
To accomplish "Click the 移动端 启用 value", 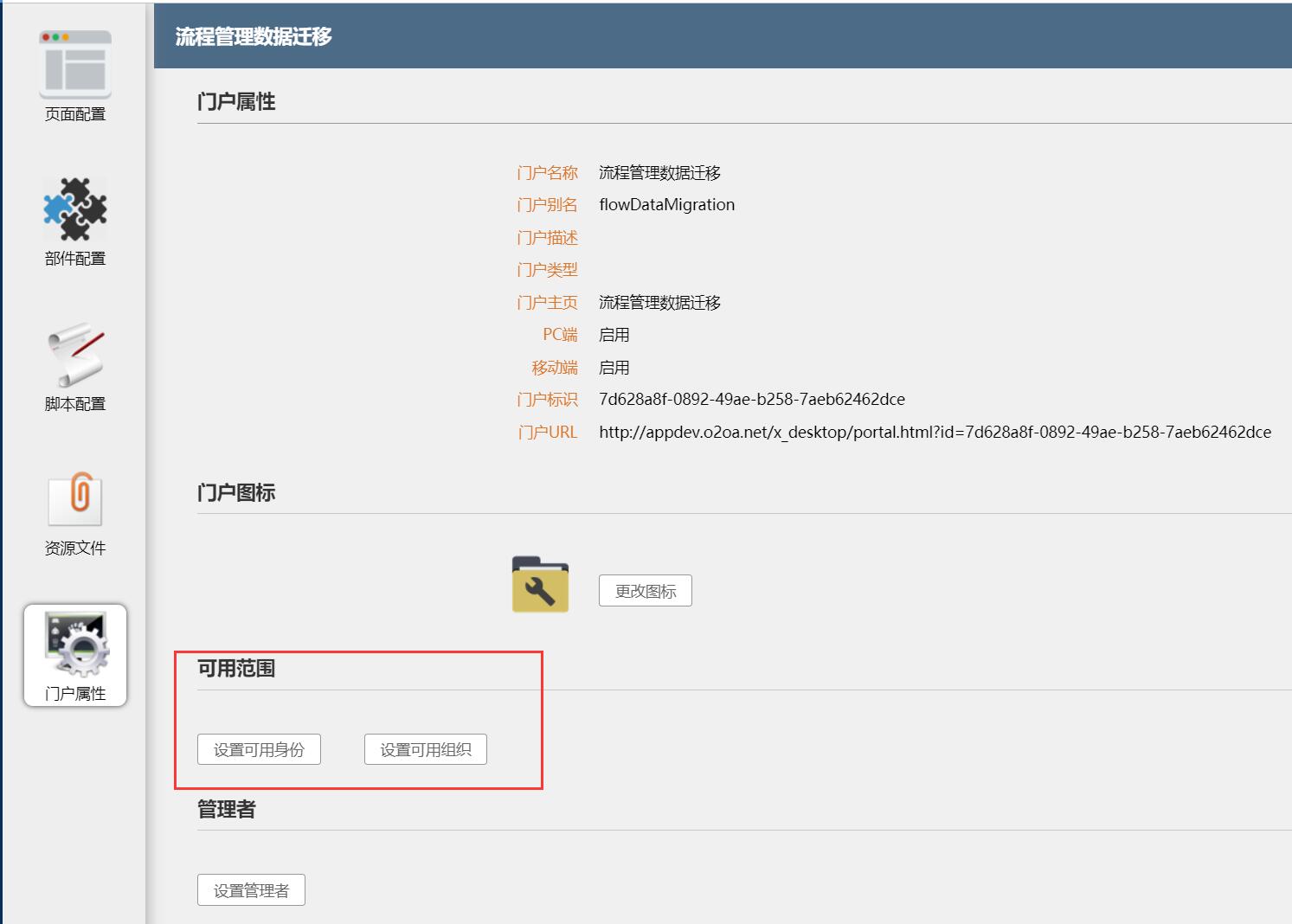I will coord(614,367).
